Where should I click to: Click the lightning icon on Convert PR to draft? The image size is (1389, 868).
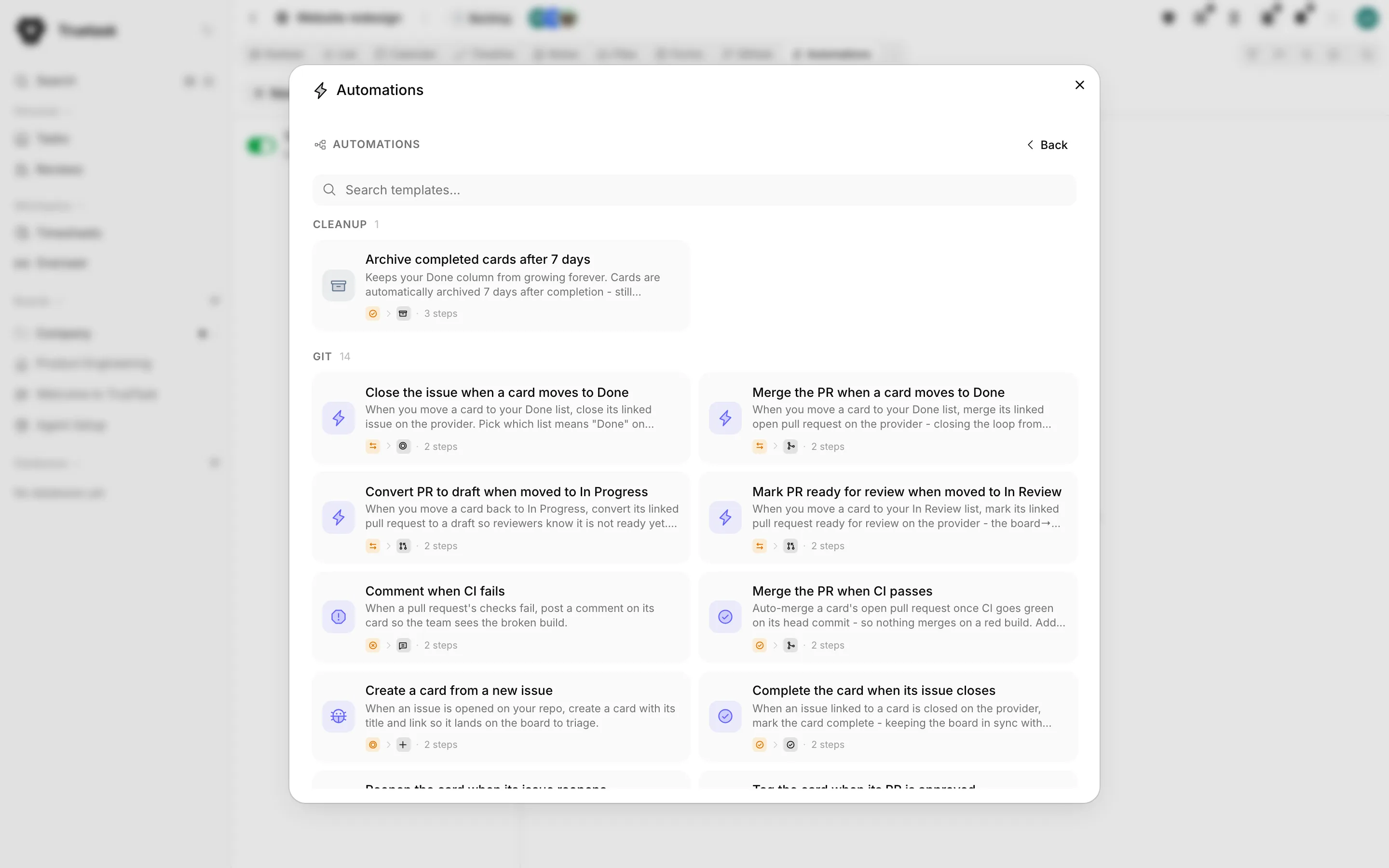click(339, 517)
